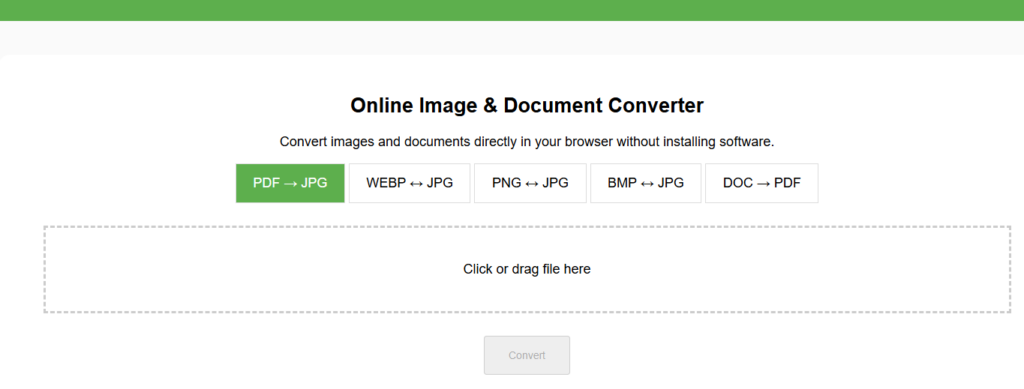Click the 'Convert images and documents directly' description text
Image resolution: width=1024 pixels, height=389 pixels.
(x=527, y=142)
